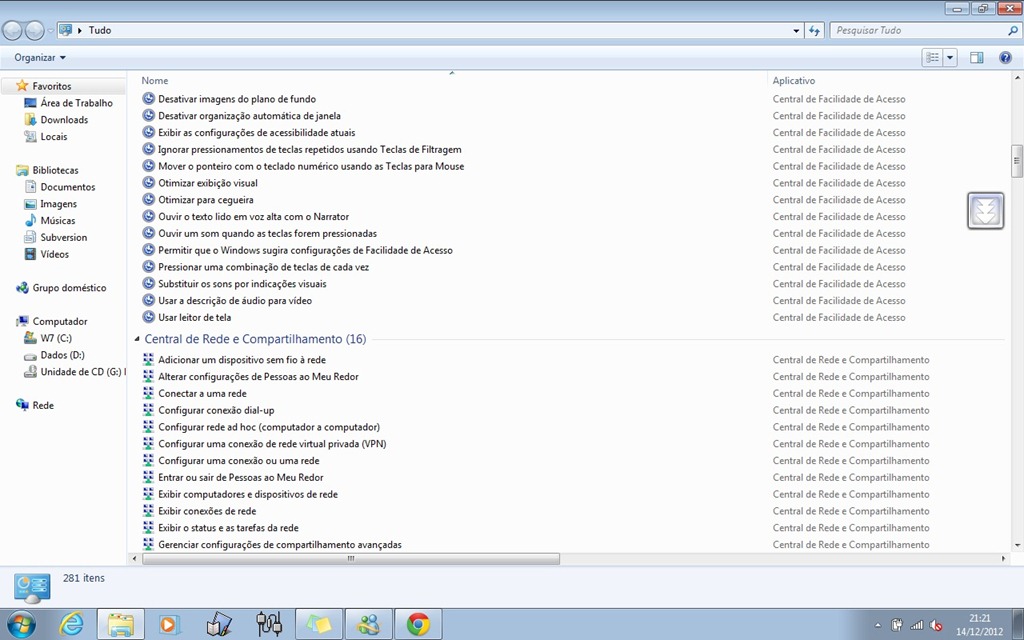This screenshot has height=640, width=1024.
Task: Select Rede in navigation pane
Action: 43,406
